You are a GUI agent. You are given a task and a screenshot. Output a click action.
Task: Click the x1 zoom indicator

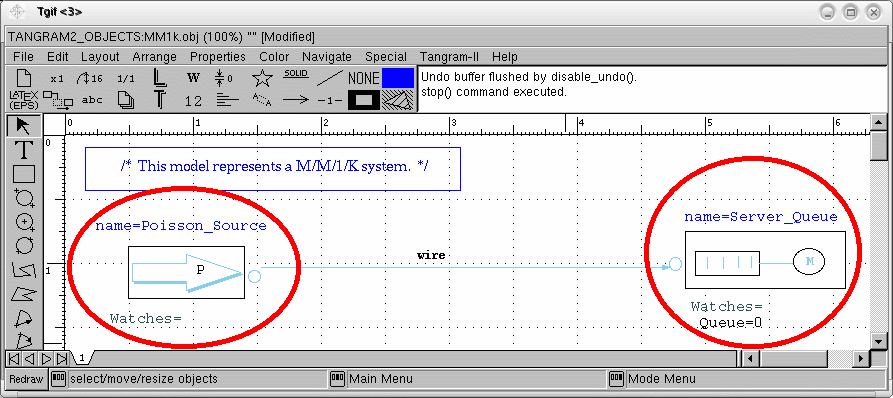57,78
